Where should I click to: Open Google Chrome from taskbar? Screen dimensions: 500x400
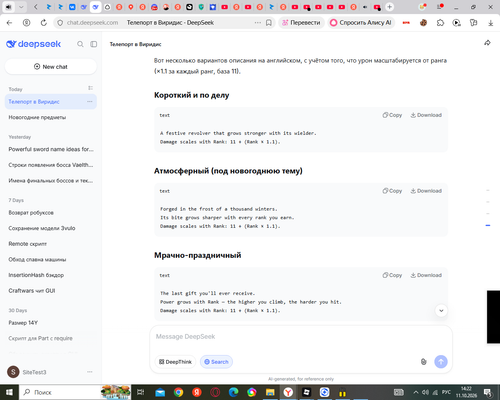178,392
